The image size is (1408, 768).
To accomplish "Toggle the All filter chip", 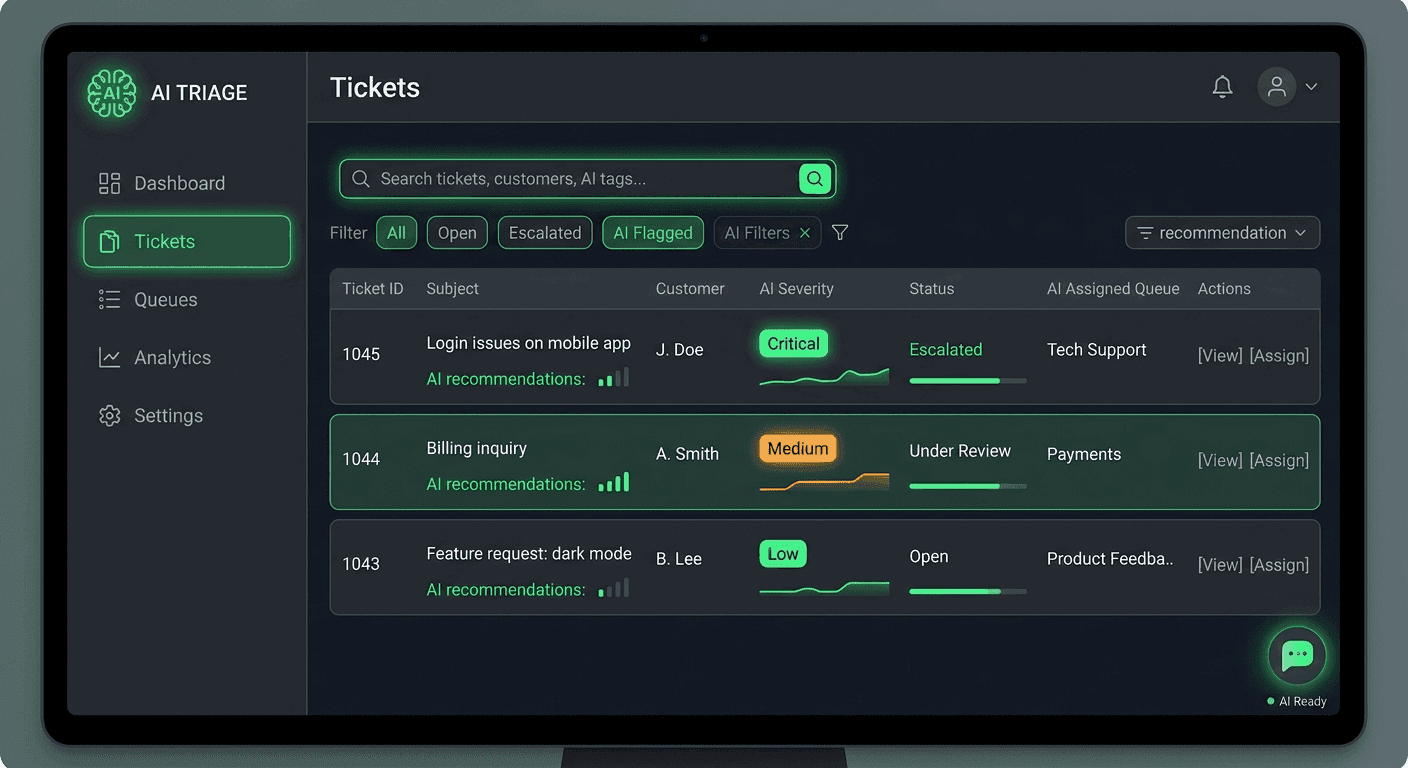I will click(x=396, y=233).
